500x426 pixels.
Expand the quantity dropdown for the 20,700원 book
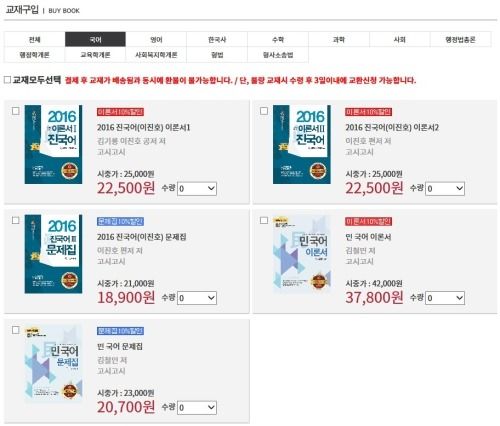pos(197,408)
